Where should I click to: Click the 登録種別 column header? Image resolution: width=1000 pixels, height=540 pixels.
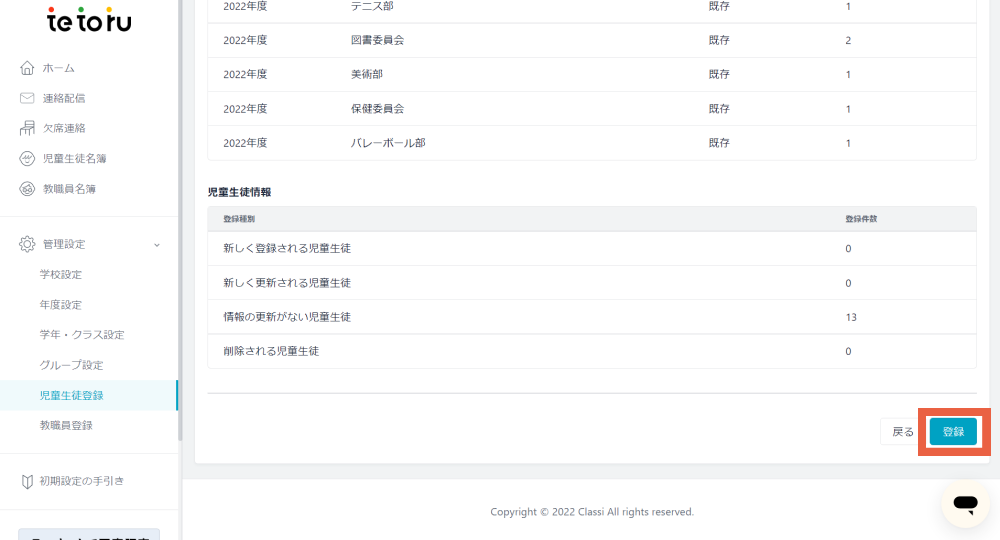coord(239,219)
